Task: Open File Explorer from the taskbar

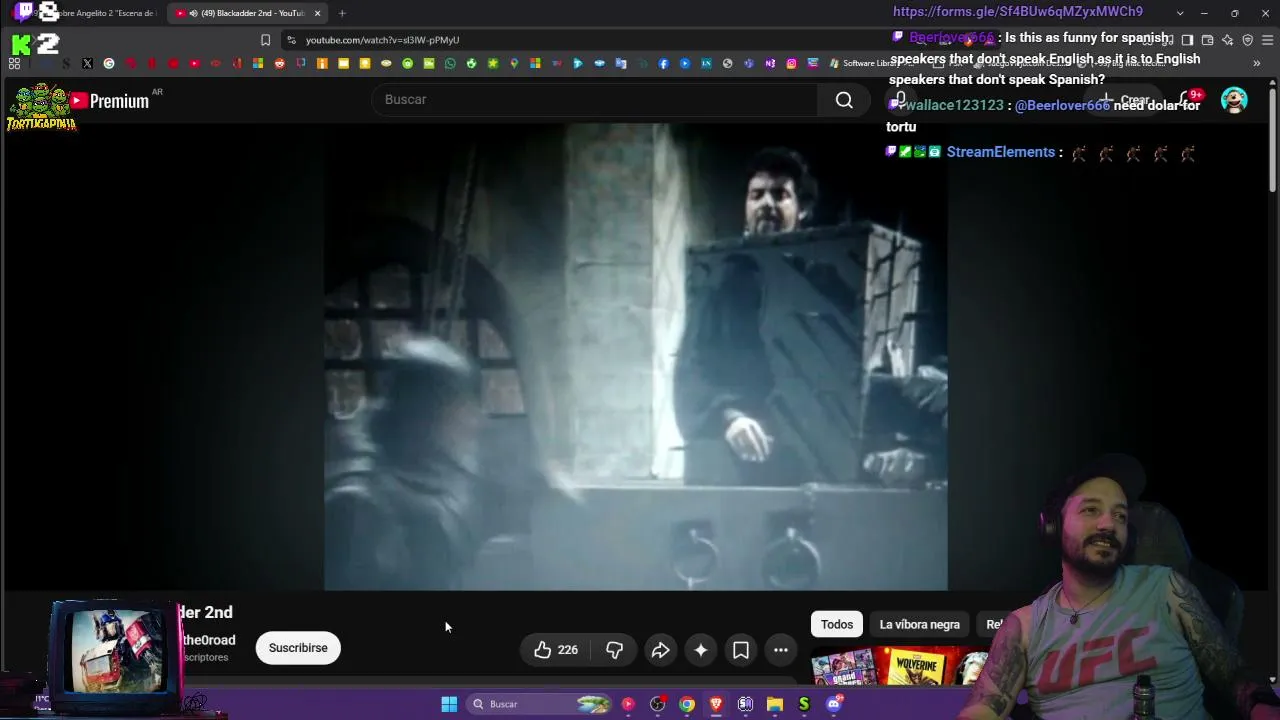Action: pos(775,704)
